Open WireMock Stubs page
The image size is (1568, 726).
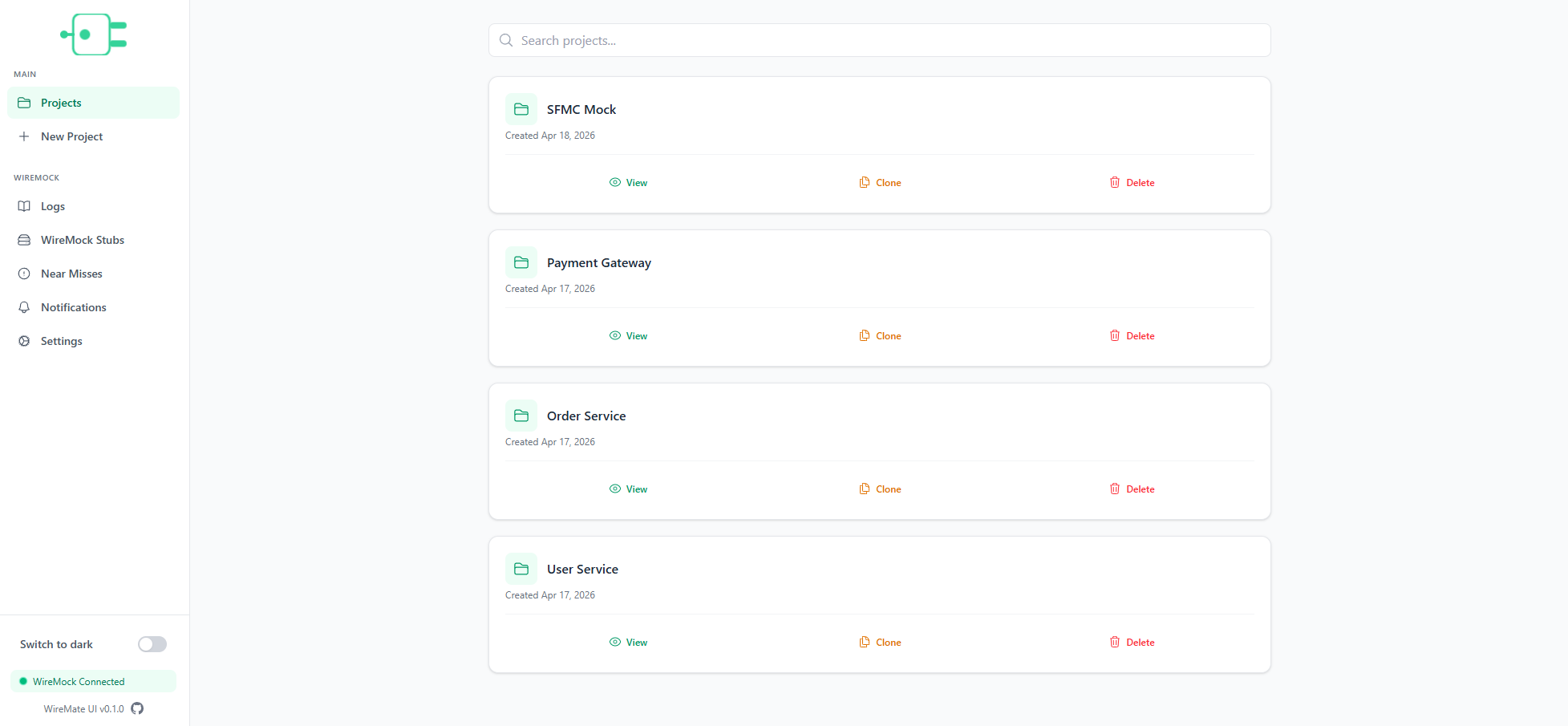coord(93,240)
